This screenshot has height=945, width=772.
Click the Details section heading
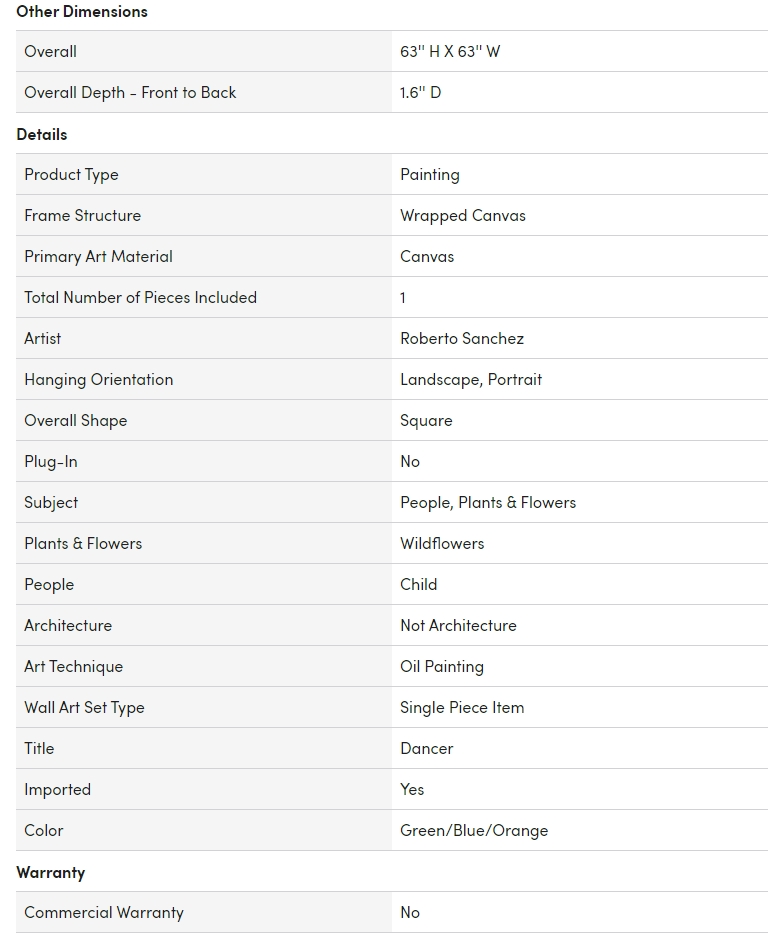[x=42, y=134]
